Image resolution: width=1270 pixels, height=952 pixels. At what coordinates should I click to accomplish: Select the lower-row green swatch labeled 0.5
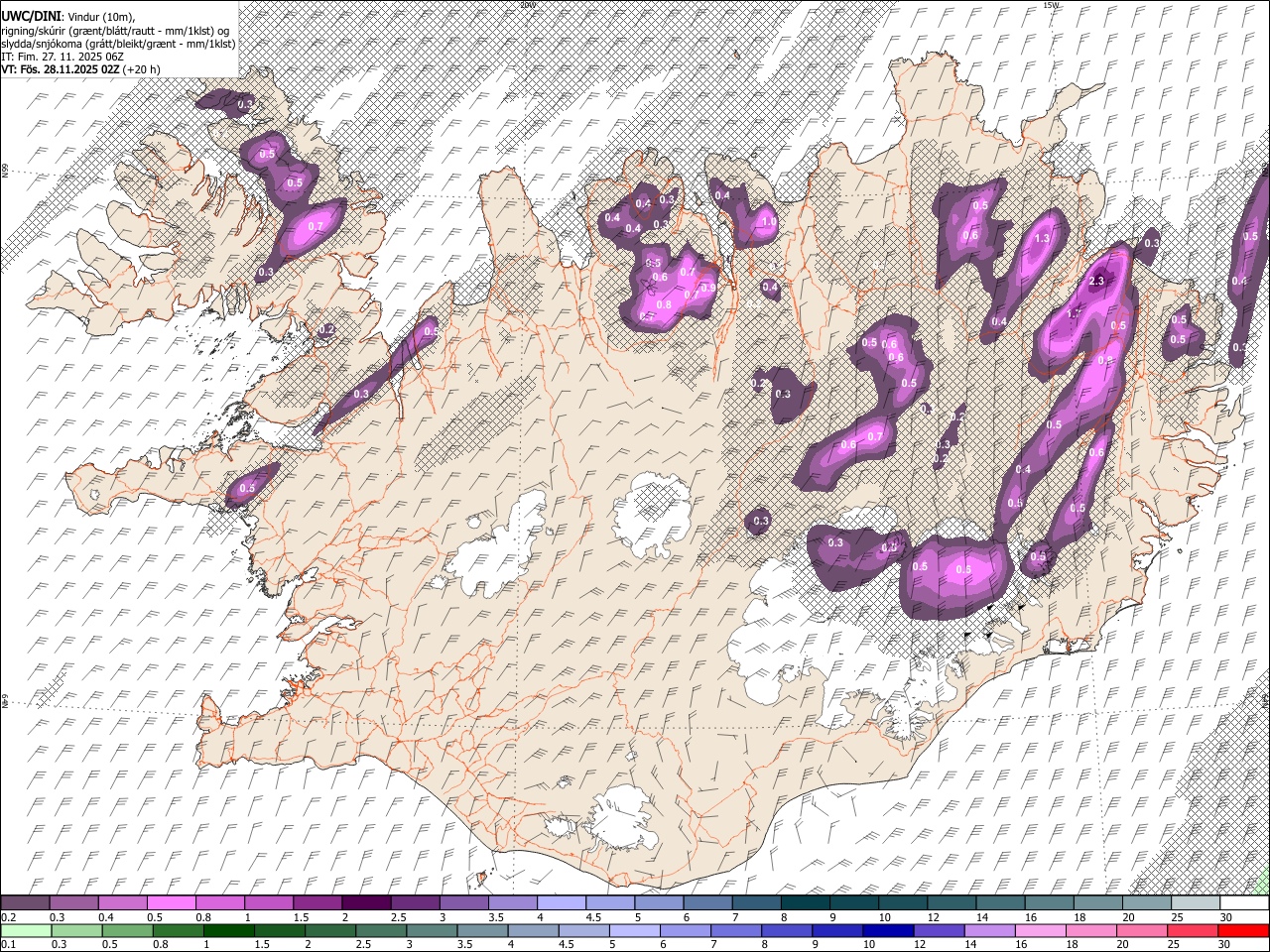coord(127,930)
